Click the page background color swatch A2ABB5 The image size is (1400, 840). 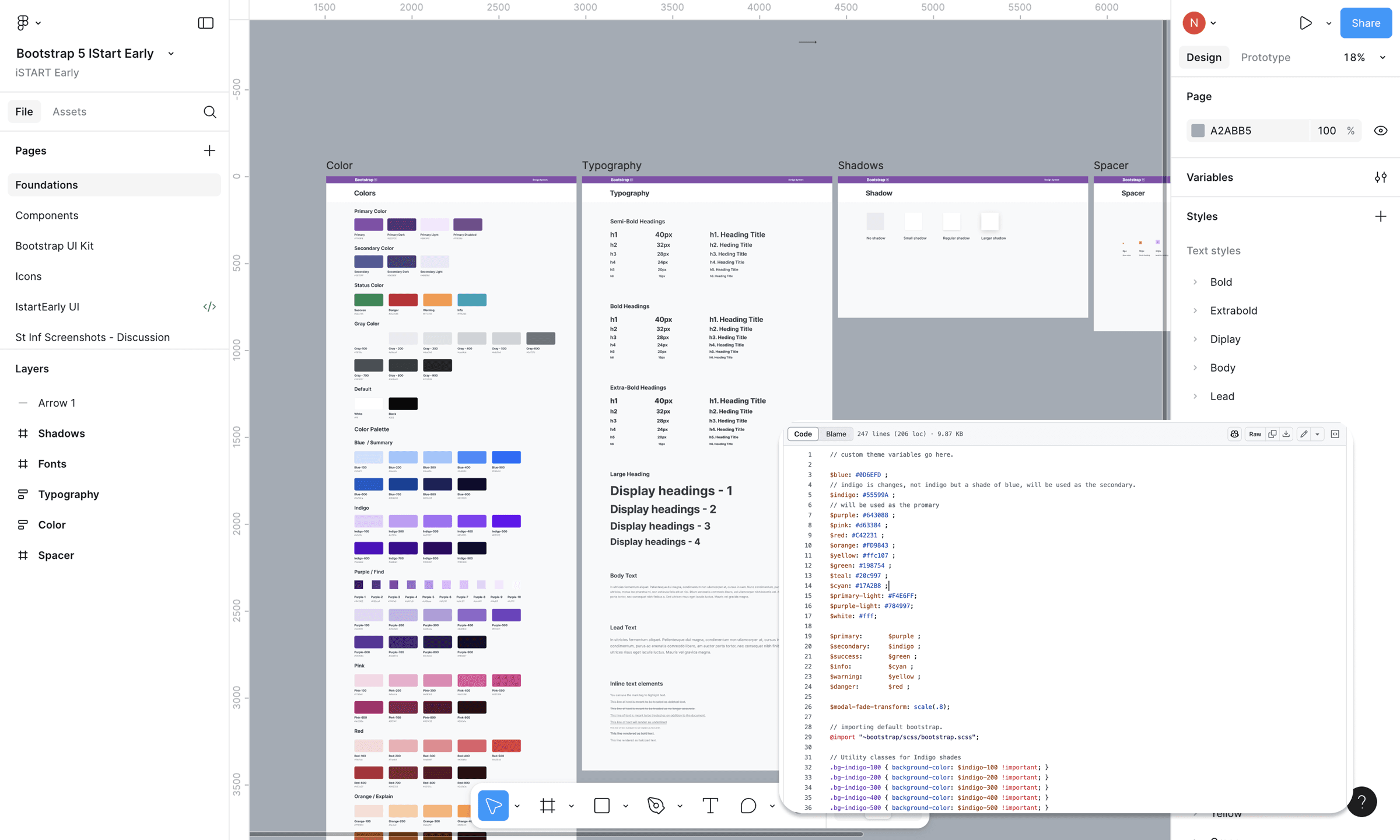[x=1198, y=131]
